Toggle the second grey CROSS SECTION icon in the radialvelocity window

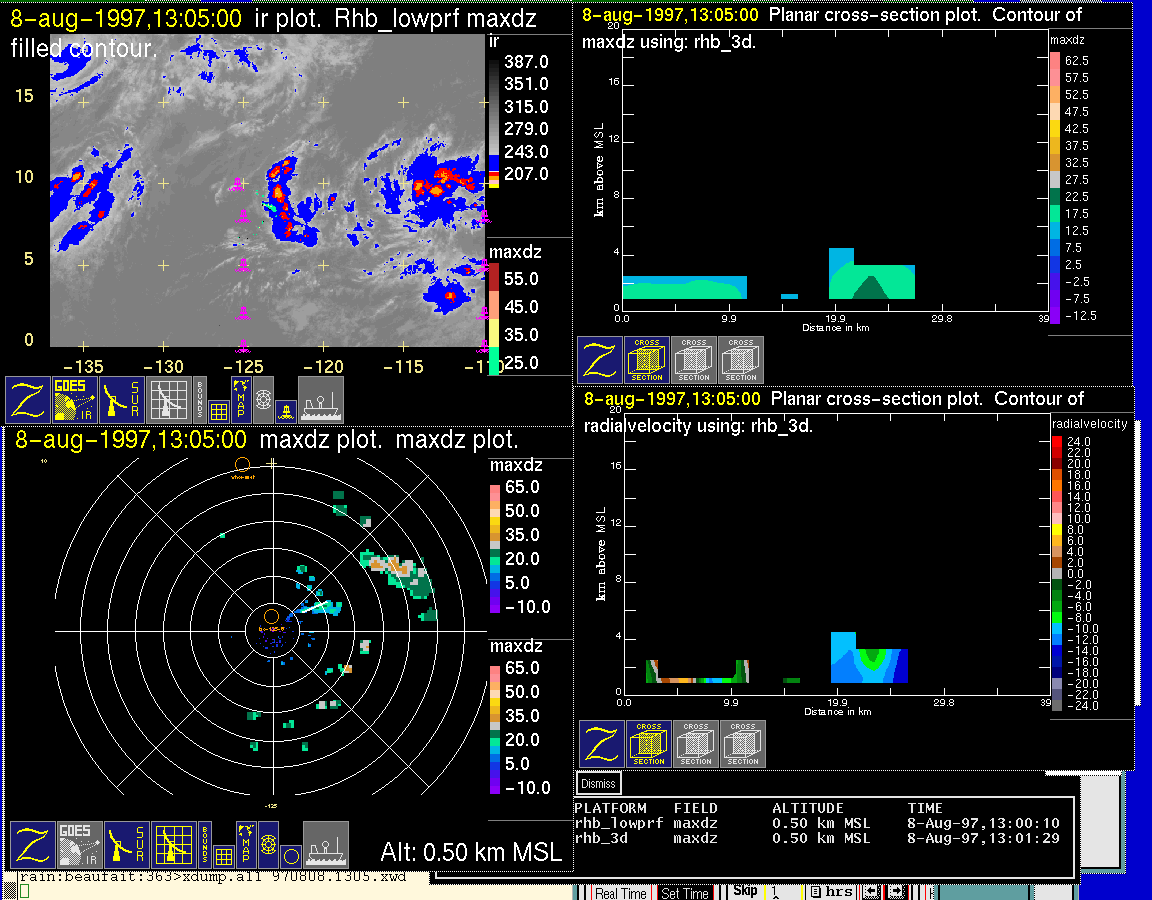coord(696,744)
